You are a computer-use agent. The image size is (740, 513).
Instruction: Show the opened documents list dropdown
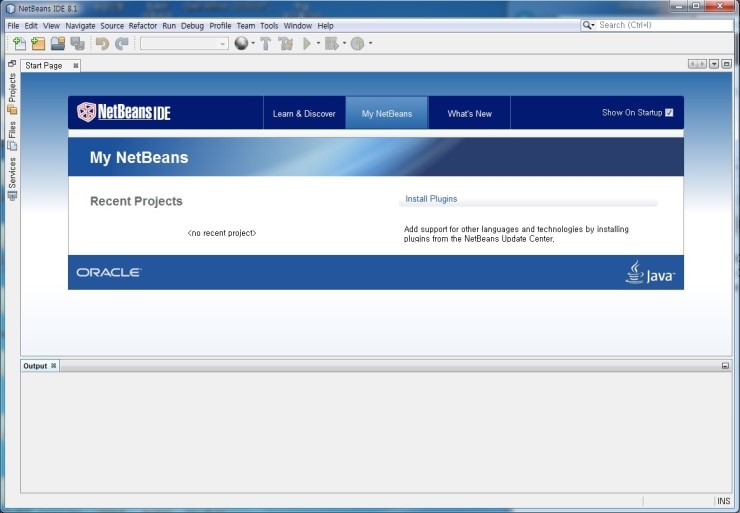point(714,64)
